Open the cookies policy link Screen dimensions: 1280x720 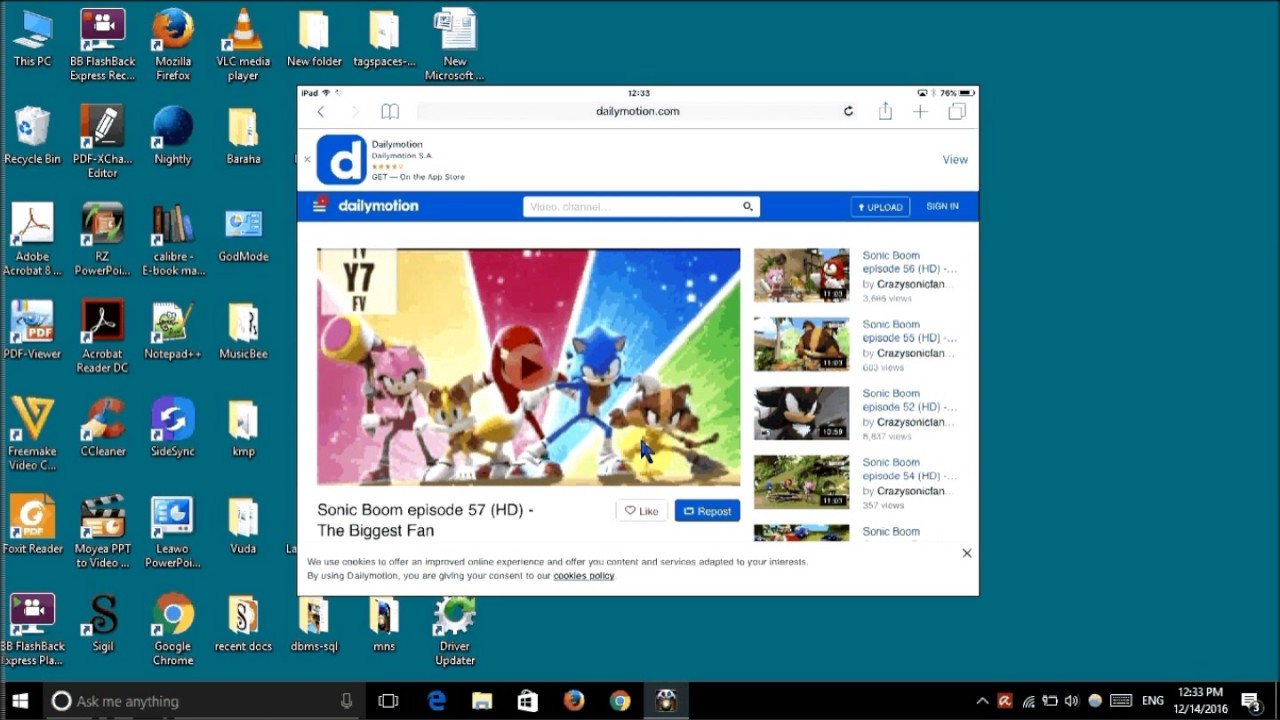pyautogui.click(x=584, y=576)
